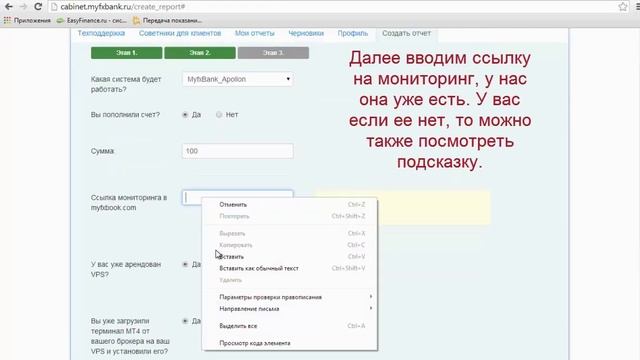Click the browser forward arrow

23,7
